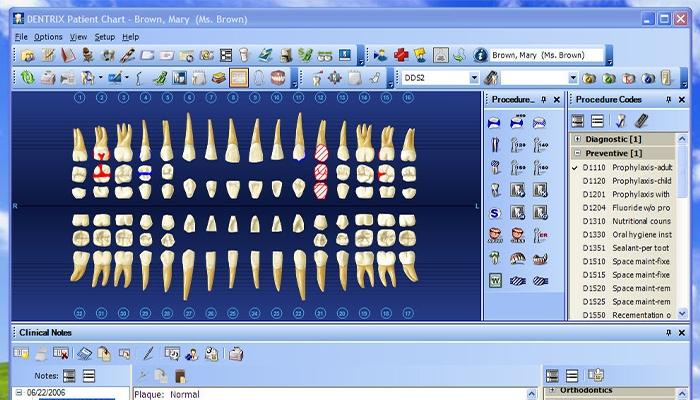Click the green refresh arrows icon
The width and height of the screenshot is (700, 400).
pyautogui.click(x=28, y=78)
